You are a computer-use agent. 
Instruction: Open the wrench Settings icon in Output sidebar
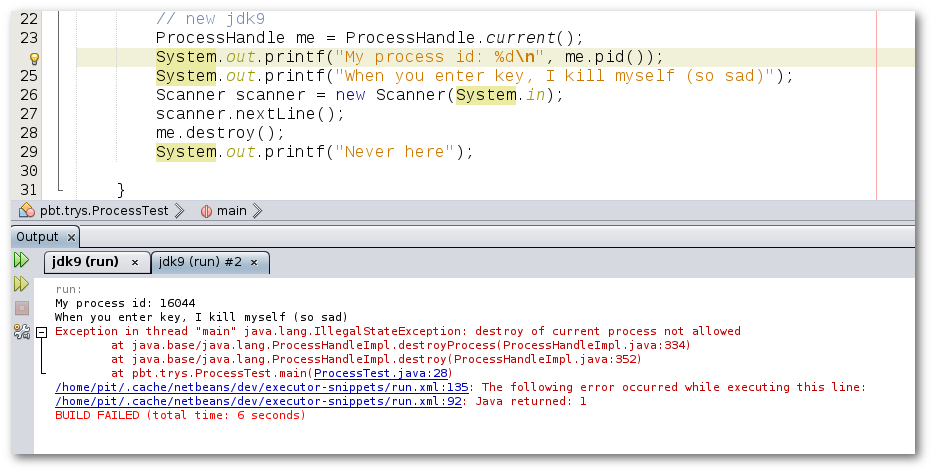tap(21, 332)
